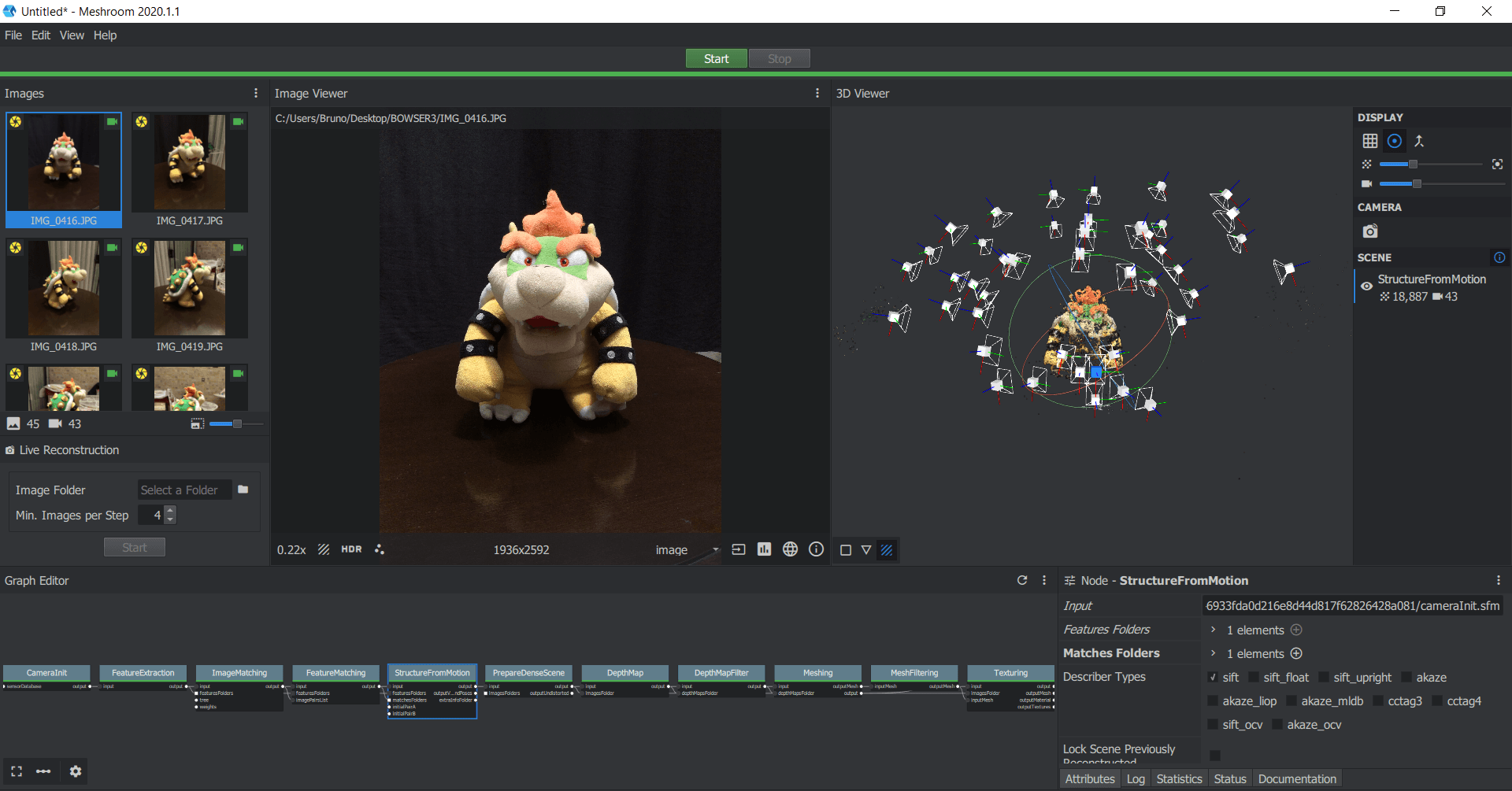Image resolution: width=1512 pixels, height=791 pixels.
Task: Switch to the Attributes tab
Action: (1090, 778)
